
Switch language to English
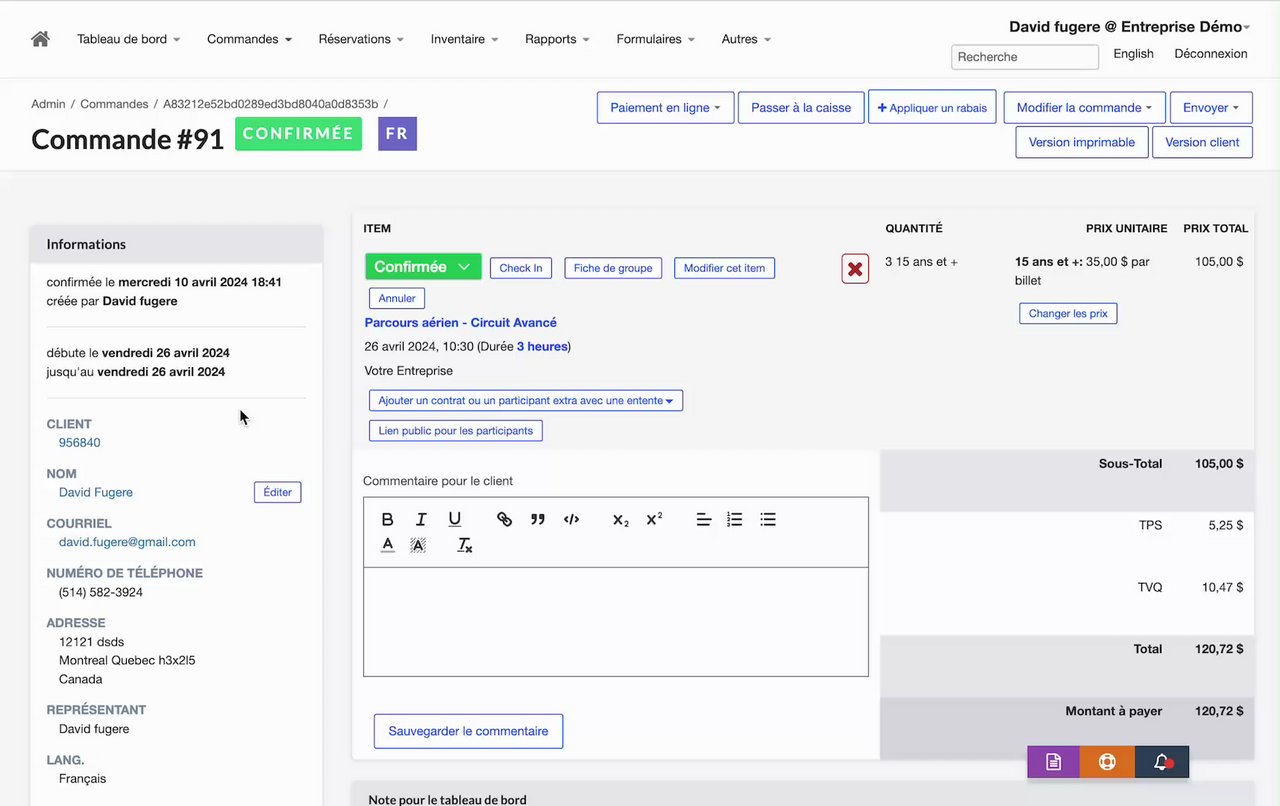tap(1133, 54)
